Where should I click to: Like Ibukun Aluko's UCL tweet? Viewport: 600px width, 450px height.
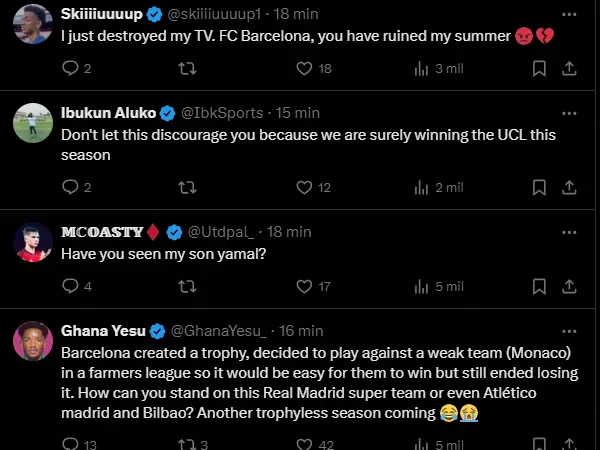pos(305,187)
